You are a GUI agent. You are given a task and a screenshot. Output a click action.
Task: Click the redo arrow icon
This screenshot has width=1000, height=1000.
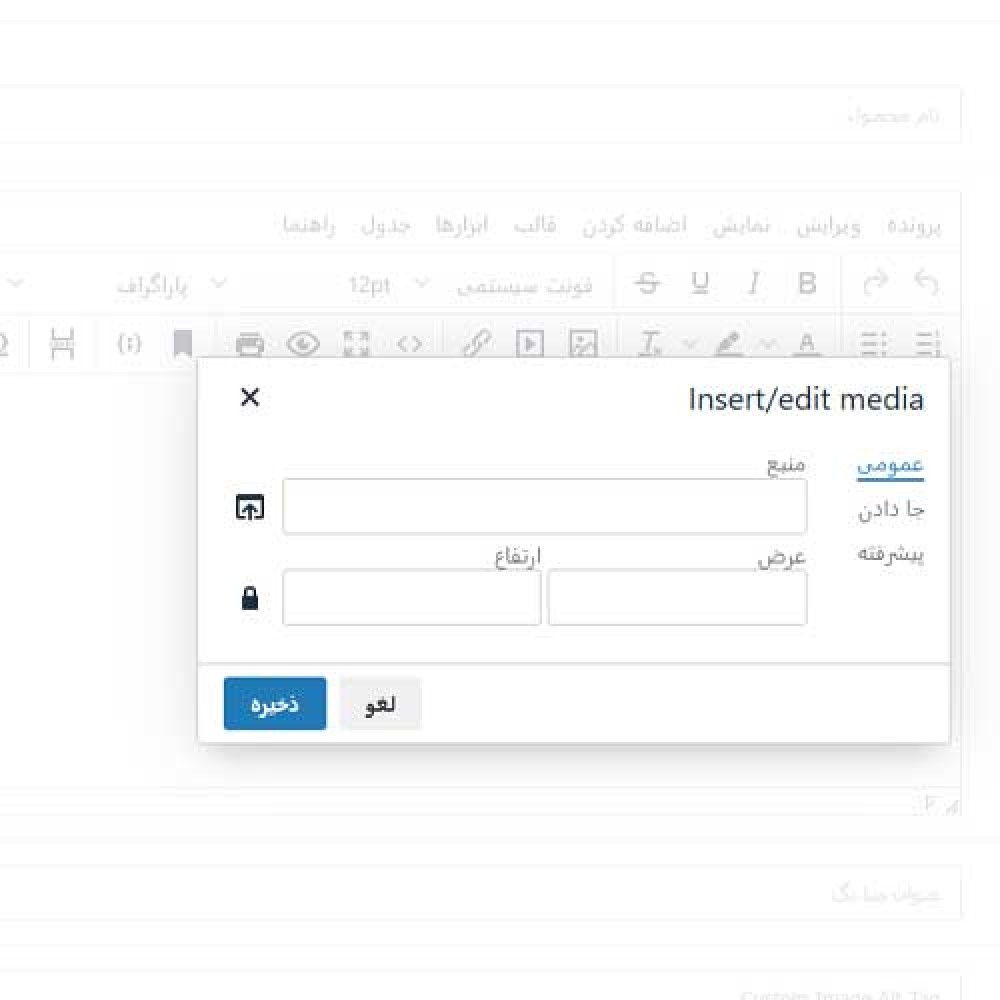coord(875,284)
